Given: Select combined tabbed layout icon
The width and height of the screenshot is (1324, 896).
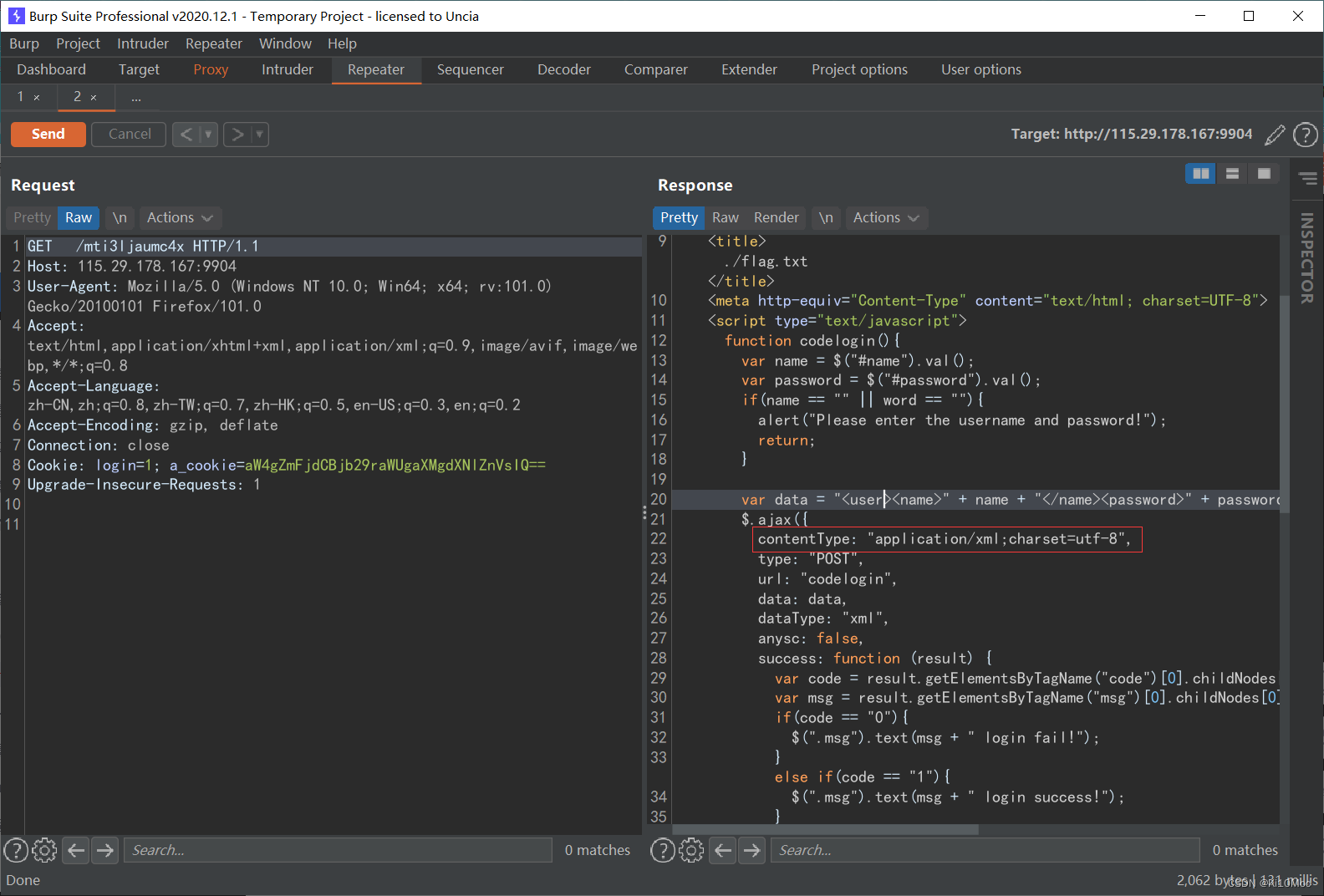Looking at the screenshot, I should tap(1264, 173).
